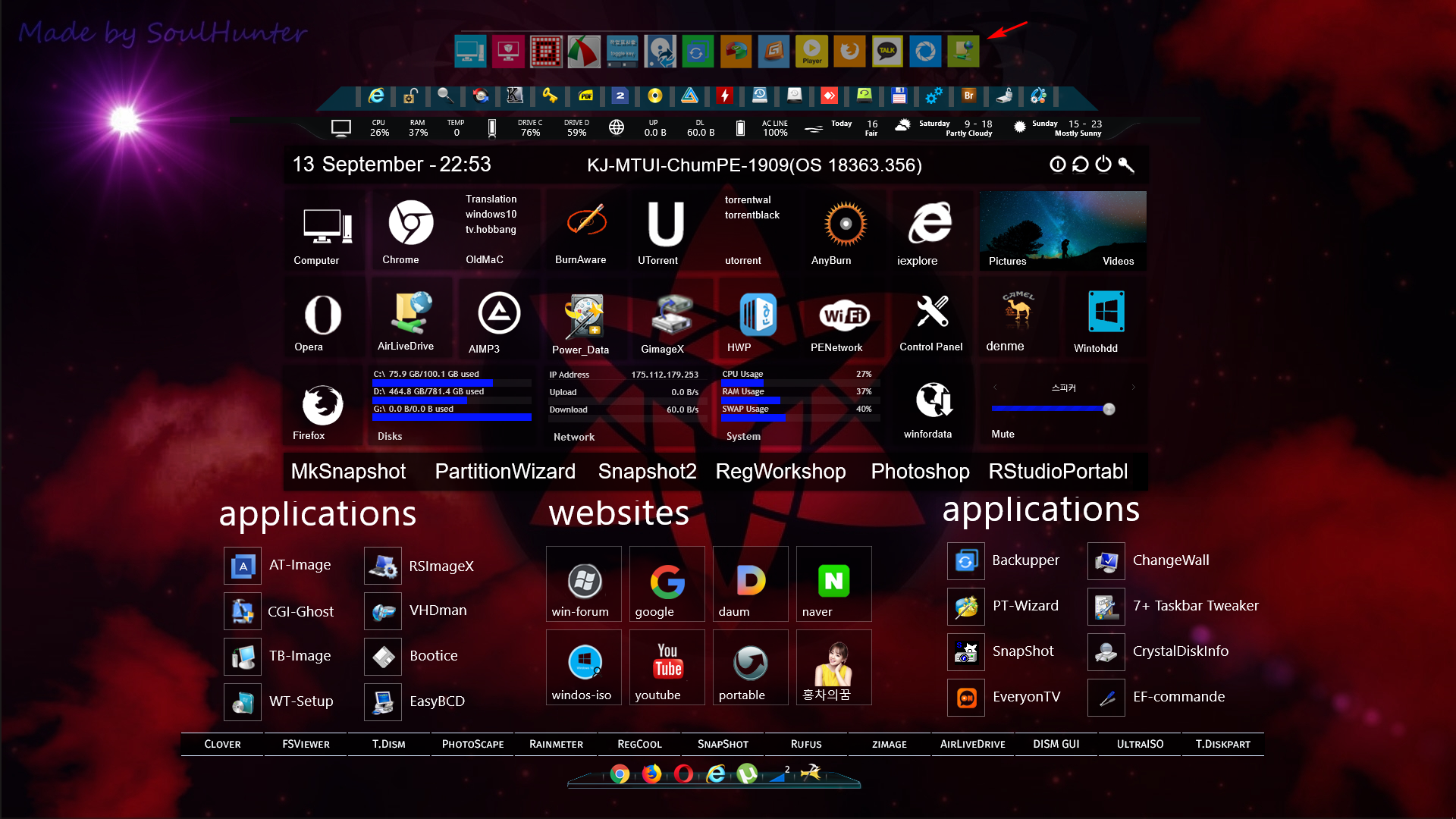The width and height of the screenshot is (1456, 819).
Task: Launch UTorrent from the grid
Action: [x=666, y=224]
